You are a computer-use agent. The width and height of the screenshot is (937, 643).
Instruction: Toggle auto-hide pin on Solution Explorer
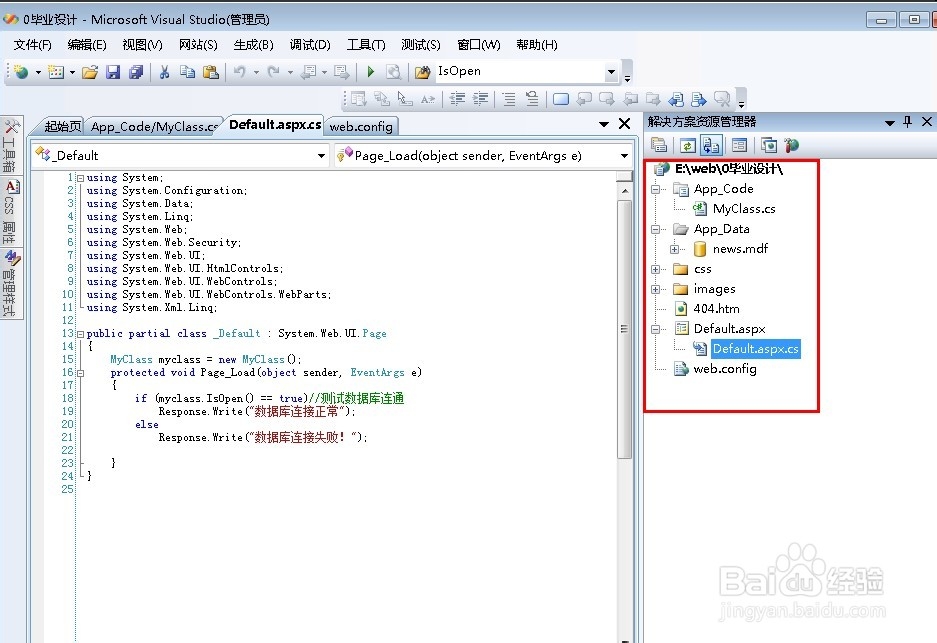pyautogui.click(x=908, y=122)
